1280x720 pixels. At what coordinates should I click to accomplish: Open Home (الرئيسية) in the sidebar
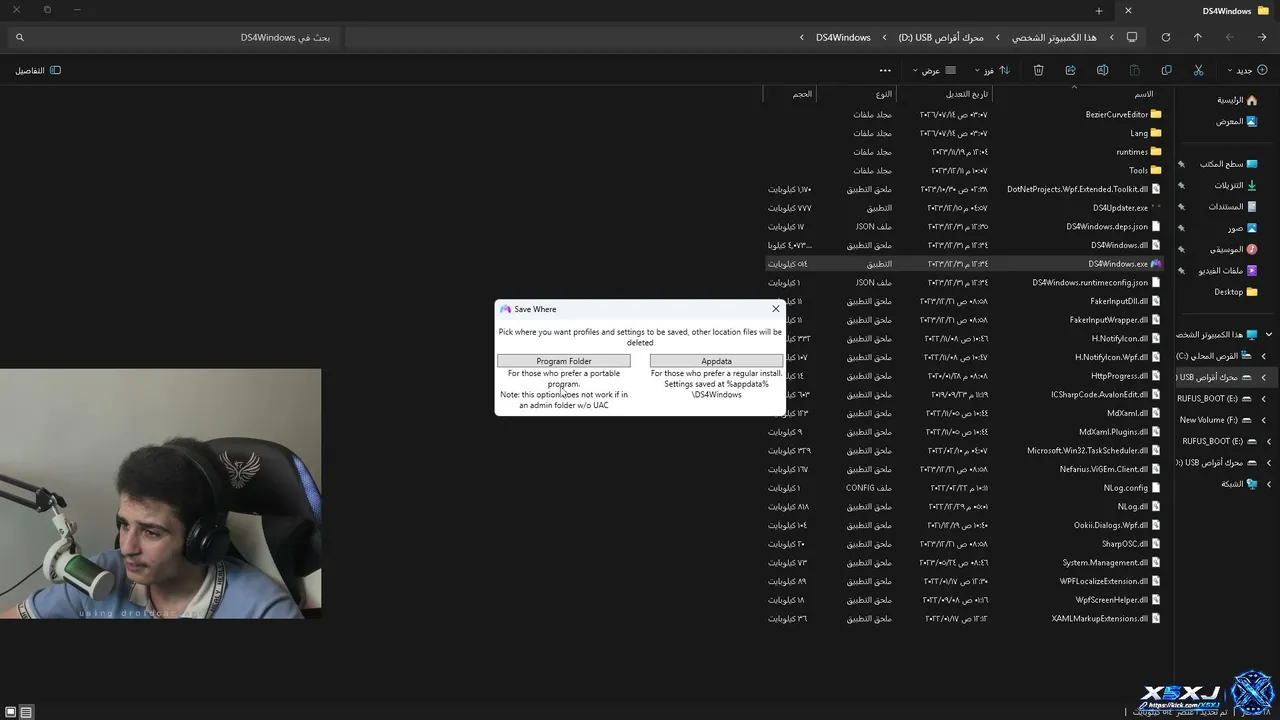point(1237,100)
